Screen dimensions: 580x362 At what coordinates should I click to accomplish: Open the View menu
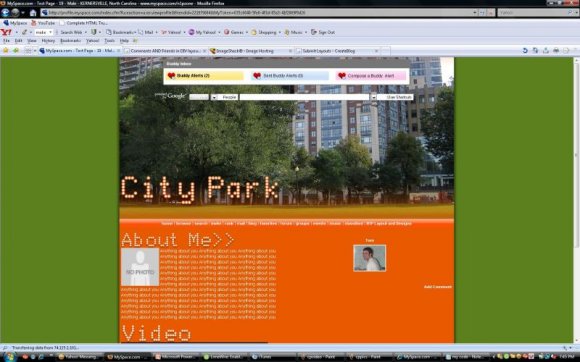tap(32, 41)
